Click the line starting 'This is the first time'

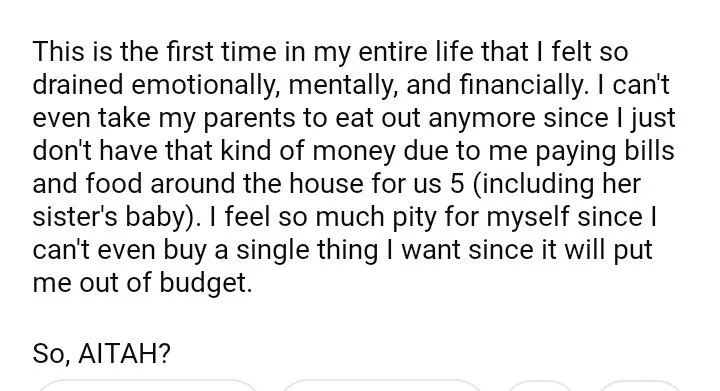330,51
